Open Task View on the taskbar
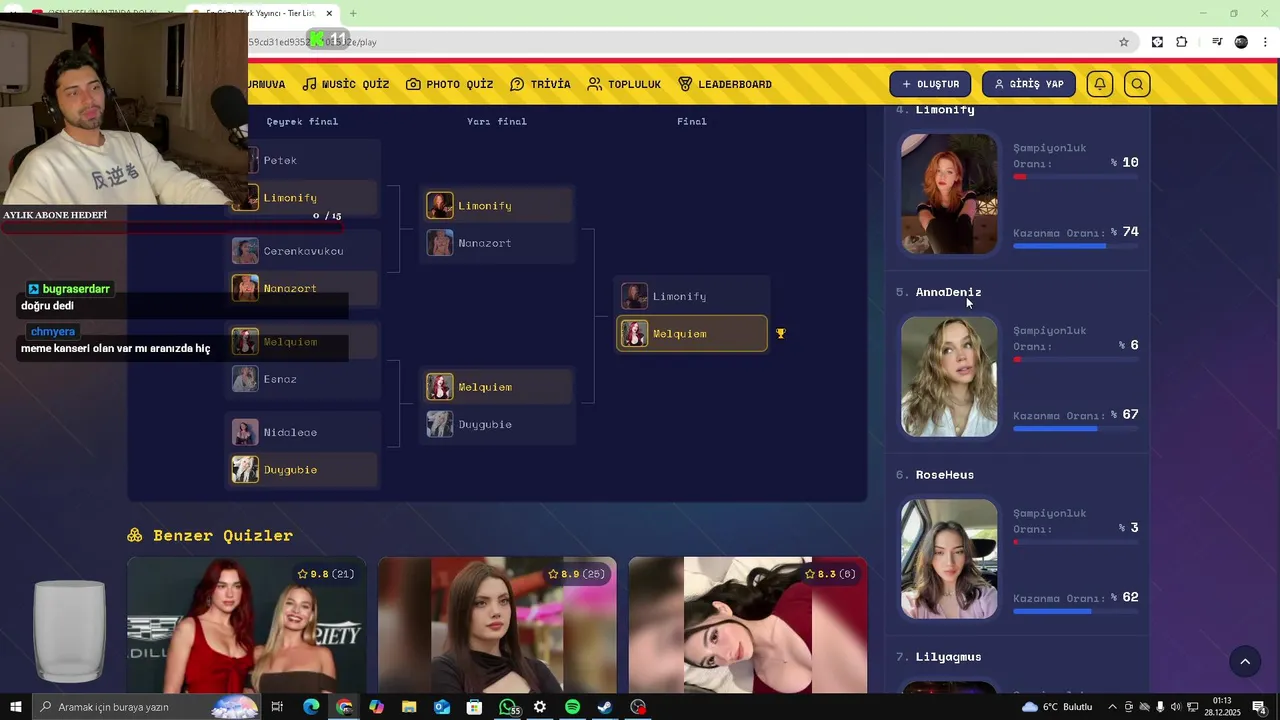The width and height of the screenshot is (1280, 720). tap(277, 707)
